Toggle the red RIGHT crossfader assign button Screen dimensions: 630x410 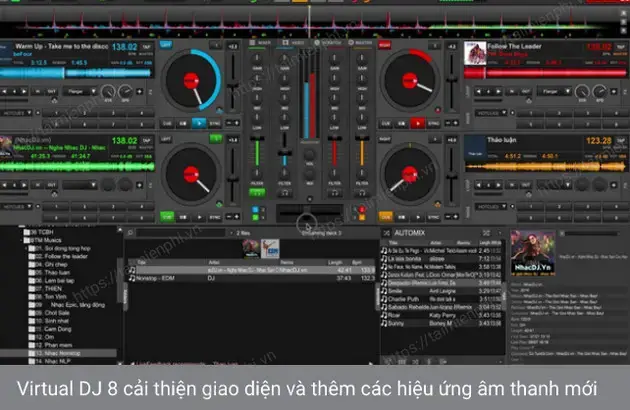[x=384, y=45]
